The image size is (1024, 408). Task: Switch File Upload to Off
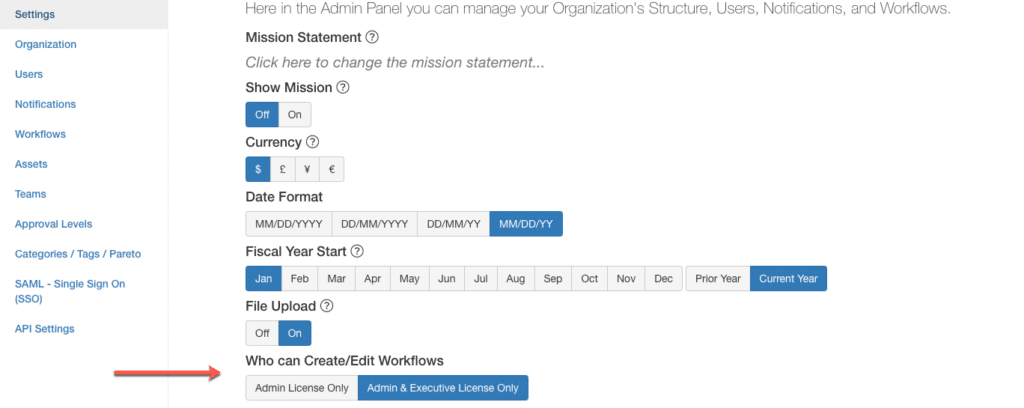(262, 333)
